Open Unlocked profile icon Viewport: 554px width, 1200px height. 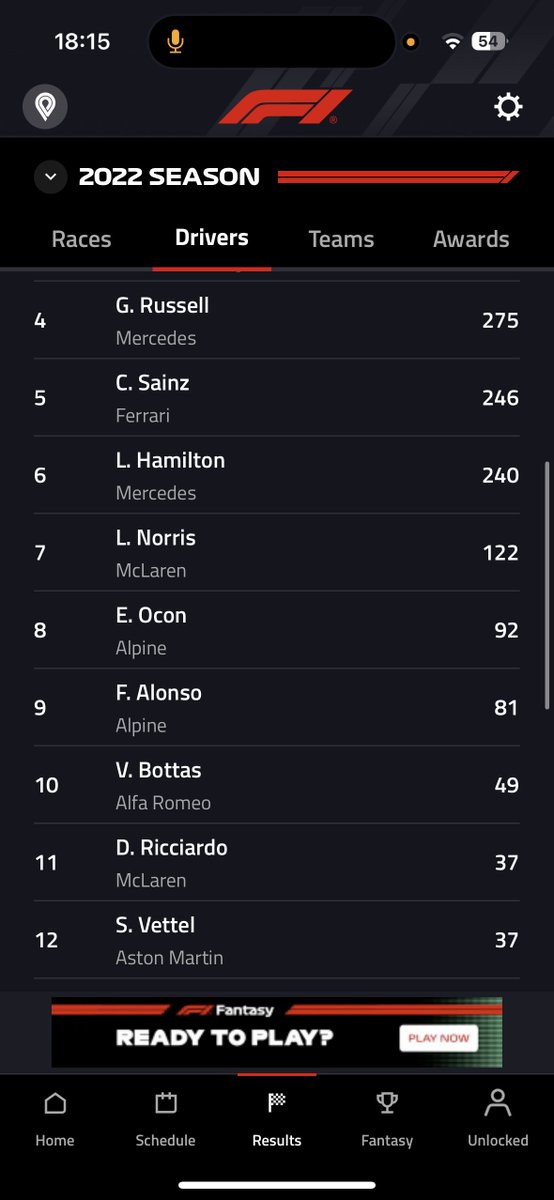pyautogui.click(x=497, y=1103)
